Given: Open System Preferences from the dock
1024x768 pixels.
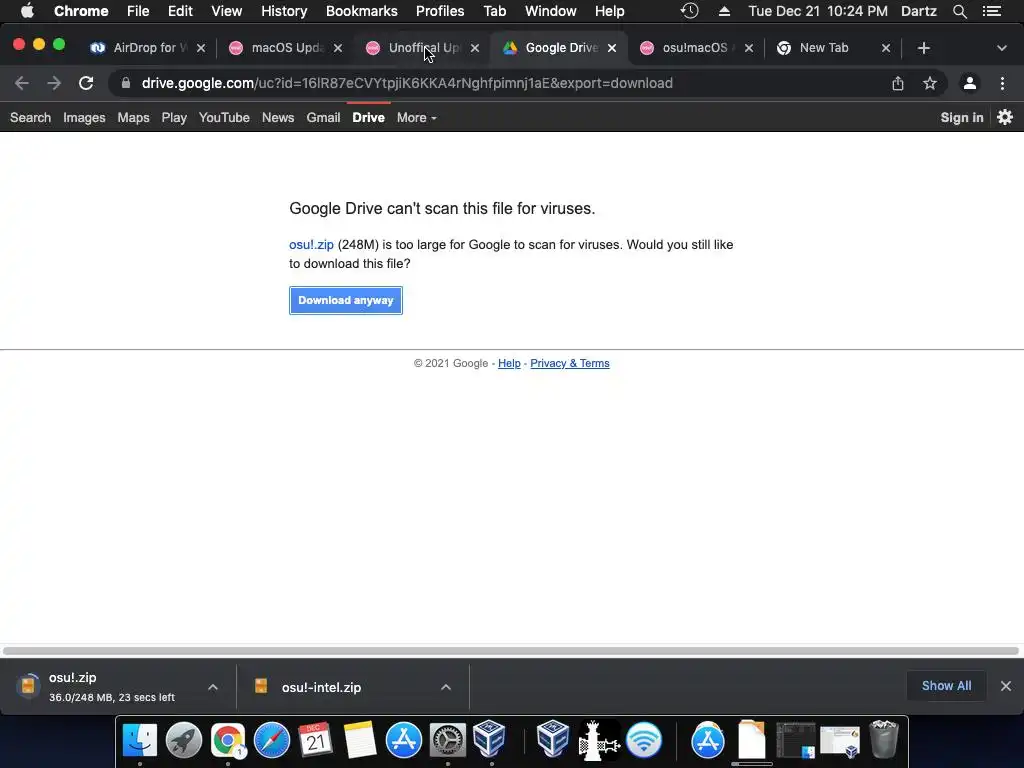Looking at the screenshot, I should pyautogui.click(x=447, y=740).
